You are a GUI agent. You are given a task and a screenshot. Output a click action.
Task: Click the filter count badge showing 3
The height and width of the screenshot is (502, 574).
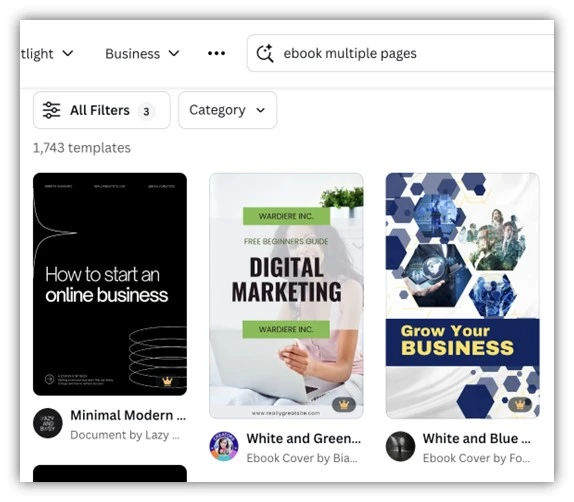click(x=146, y=111)
